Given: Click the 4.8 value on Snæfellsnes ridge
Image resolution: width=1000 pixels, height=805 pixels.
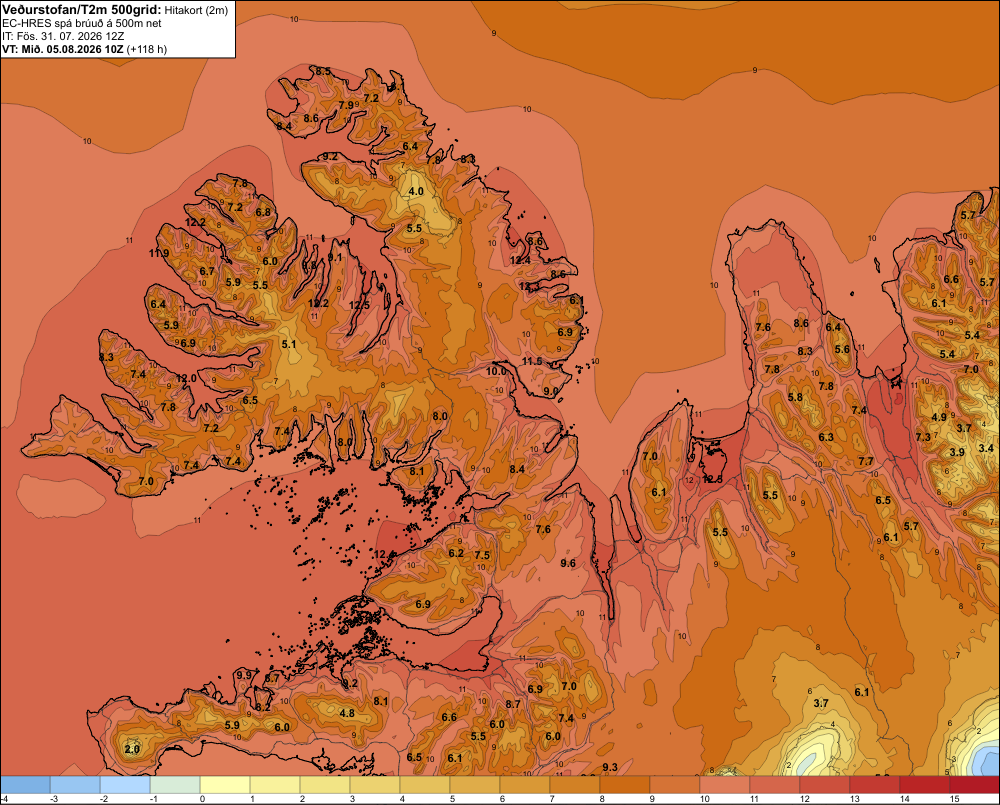Looking at the screenshot, I should coord(347,713).
